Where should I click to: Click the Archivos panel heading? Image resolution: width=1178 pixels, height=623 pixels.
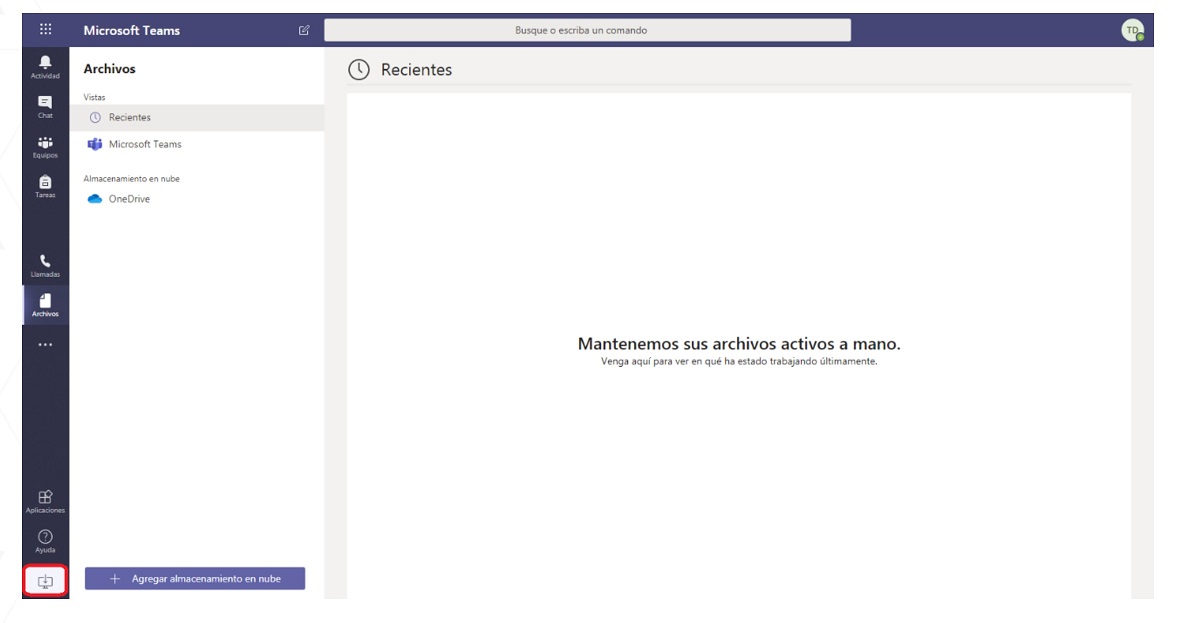[110, 68]
